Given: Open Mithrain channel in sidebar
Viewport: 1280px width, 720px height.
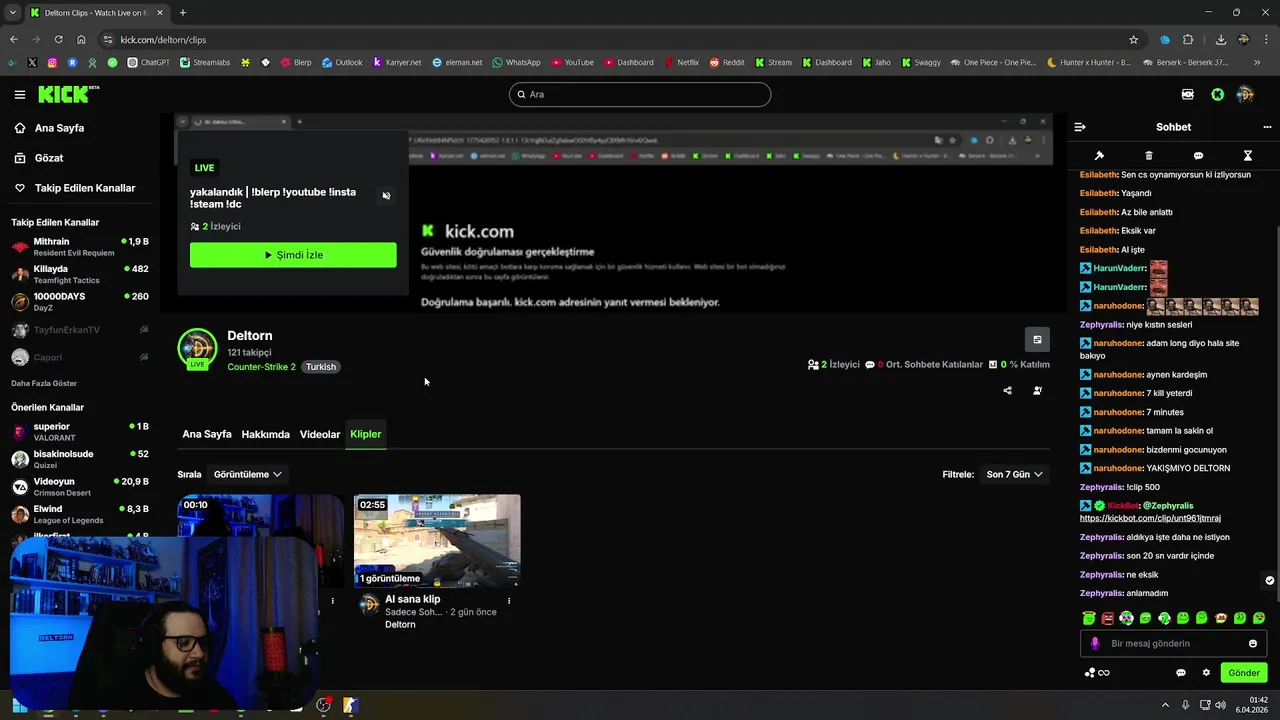Looking at the screenshot, I should 80,246.
